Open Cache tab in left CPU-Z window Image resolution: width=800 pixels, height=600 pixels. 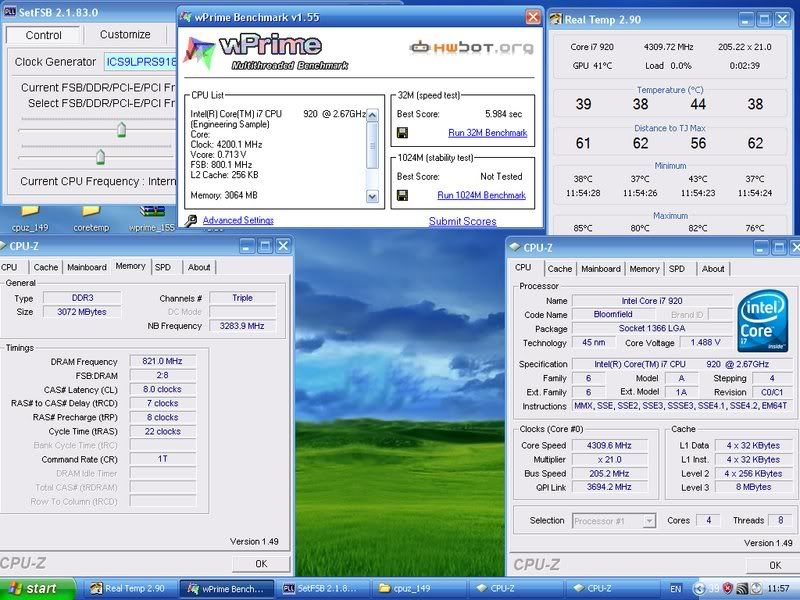(45, 267)
